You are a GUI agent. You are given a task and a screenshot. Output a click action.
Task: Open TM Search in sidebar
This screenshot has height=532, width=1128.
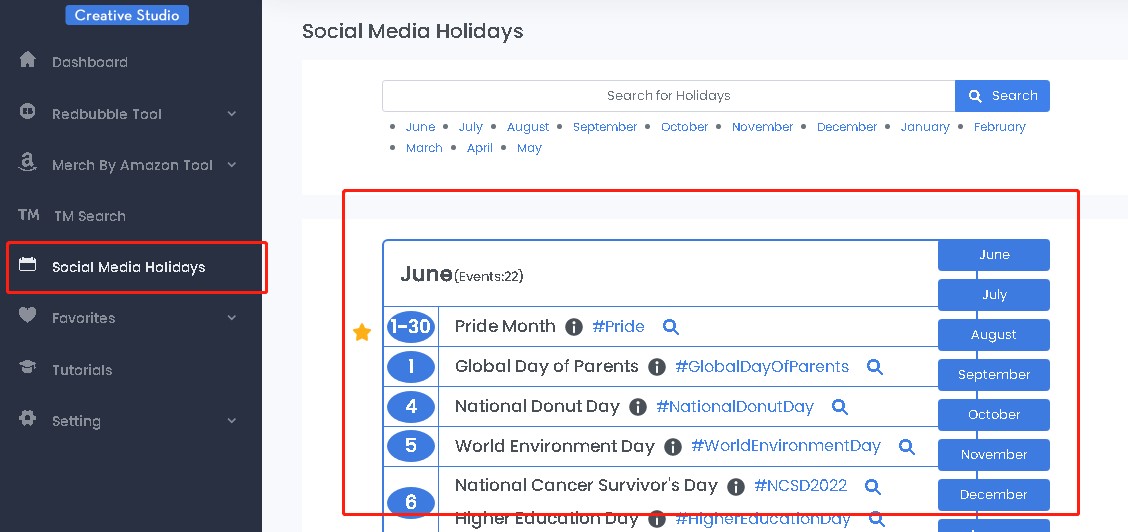90,216
